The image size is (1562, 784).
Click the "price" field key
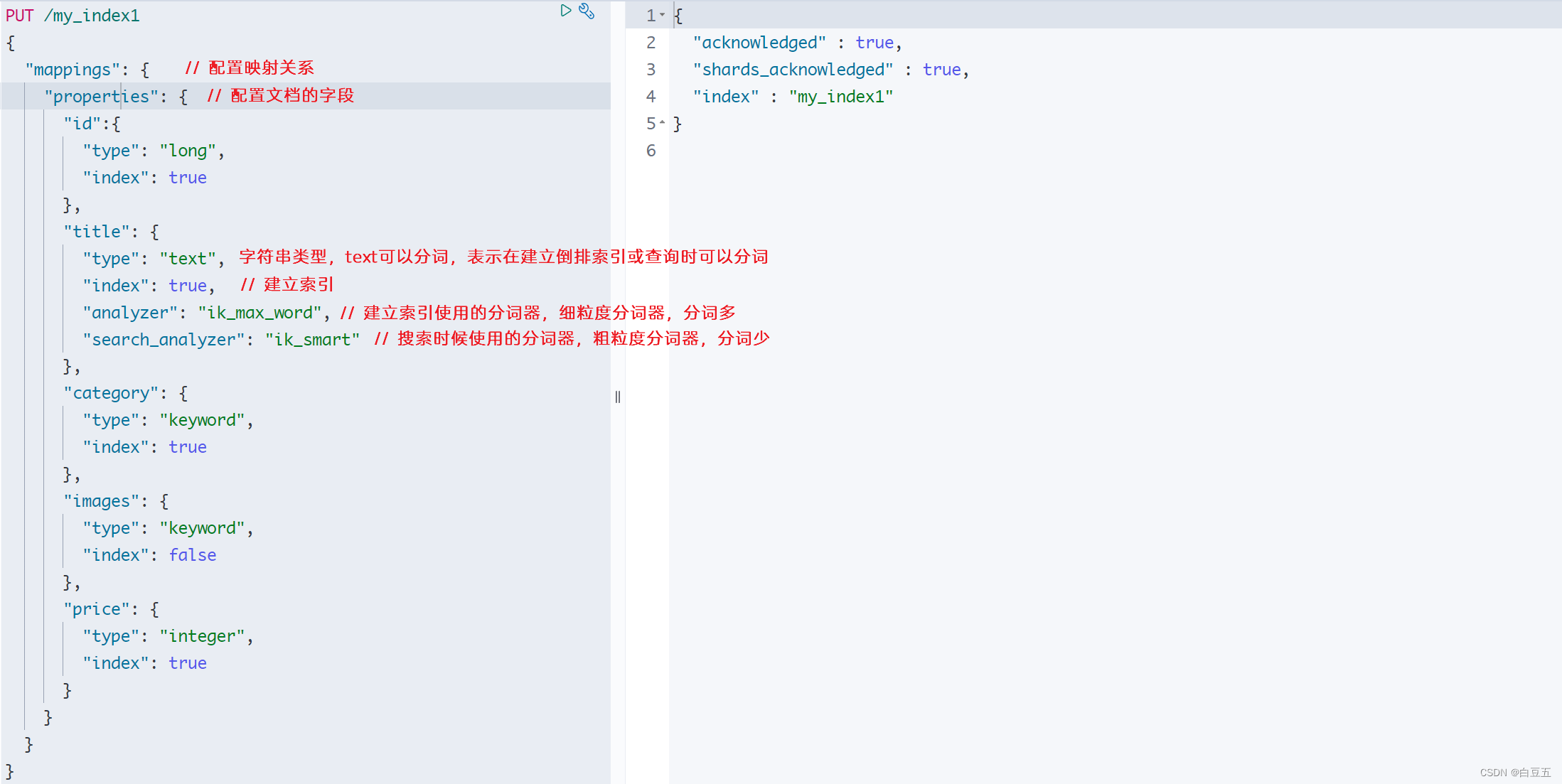pos(97,609)
